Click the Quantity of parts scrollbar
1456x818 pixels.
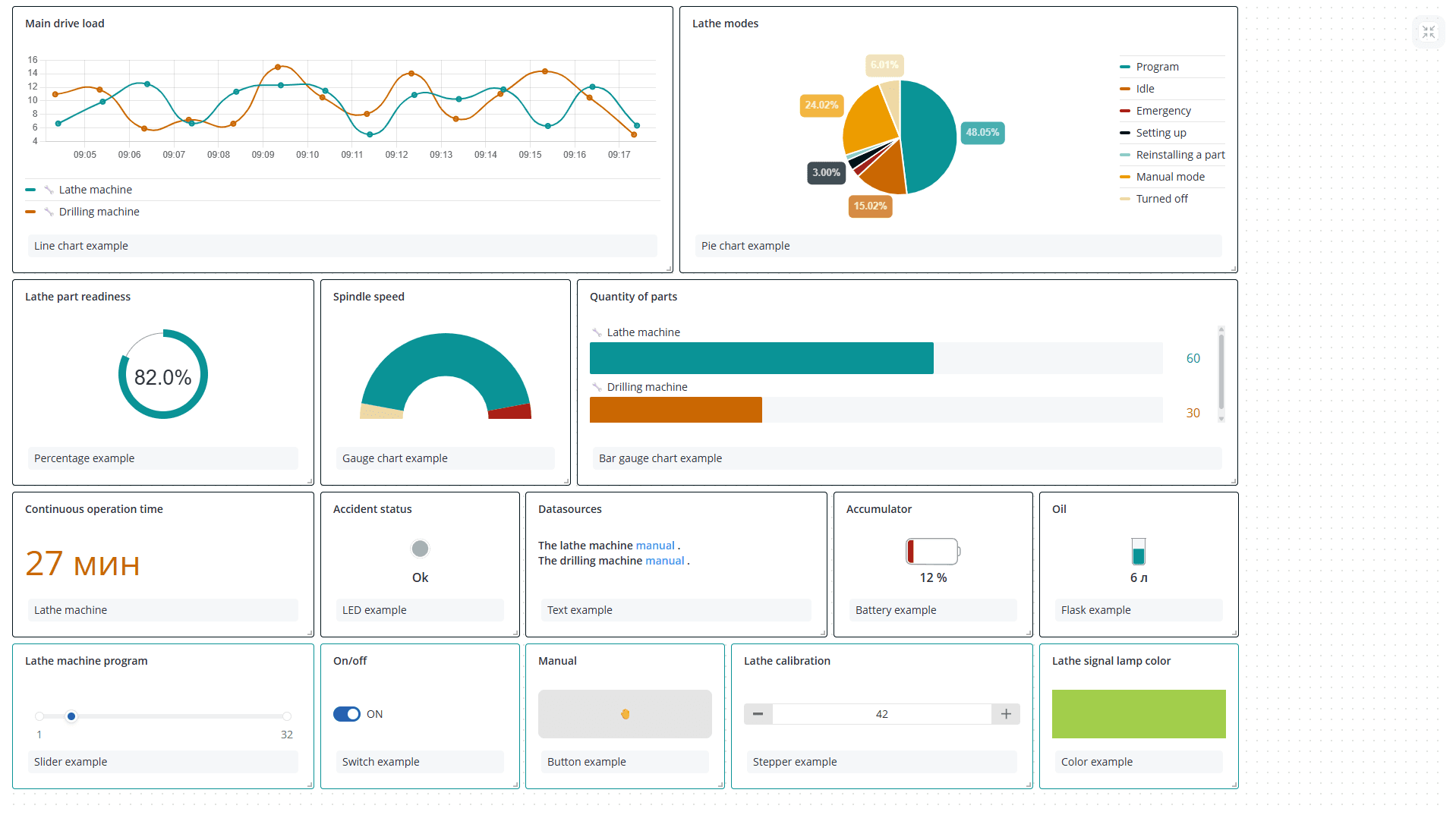[x=1221, y=372]
